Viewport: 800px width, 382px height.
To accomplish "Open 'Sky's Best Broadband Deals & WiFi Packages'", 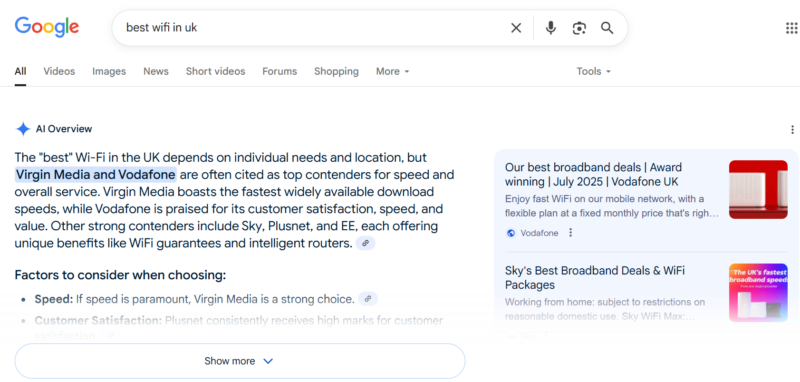I will click(x=595, y=277).
